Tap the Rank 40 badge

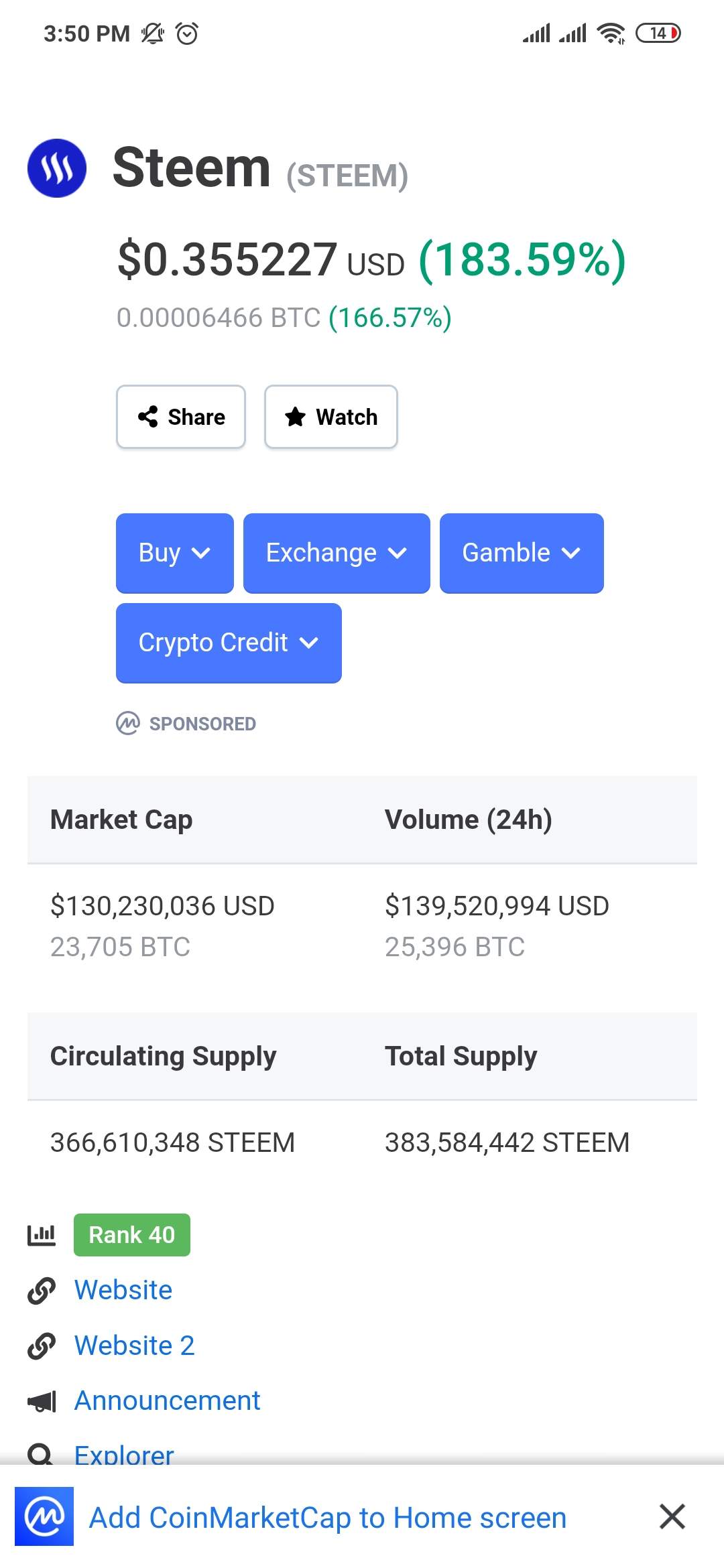(x=132, y=1235)
